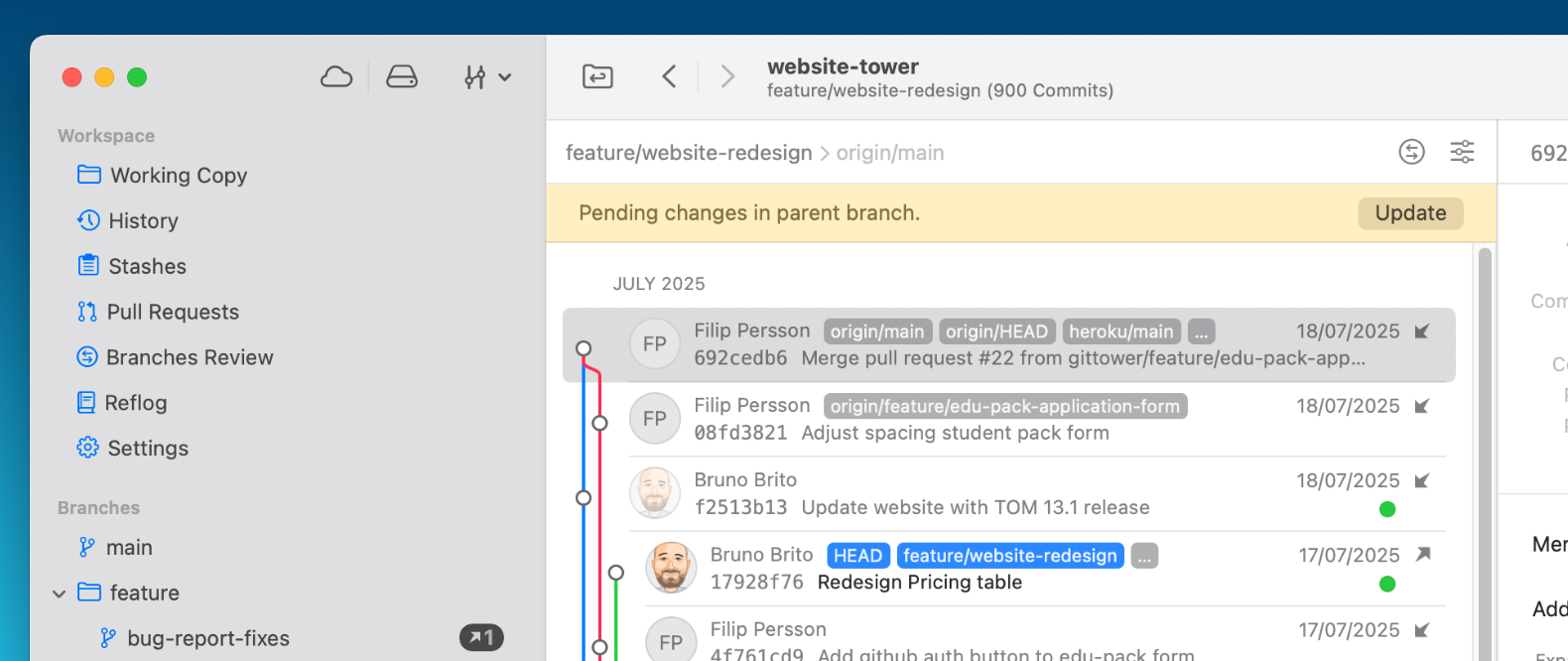Click the commit list vertical scrollbar
The width and height of the screenshot is (1568, 661).
pyautogui.click(x=1485, y=447)
